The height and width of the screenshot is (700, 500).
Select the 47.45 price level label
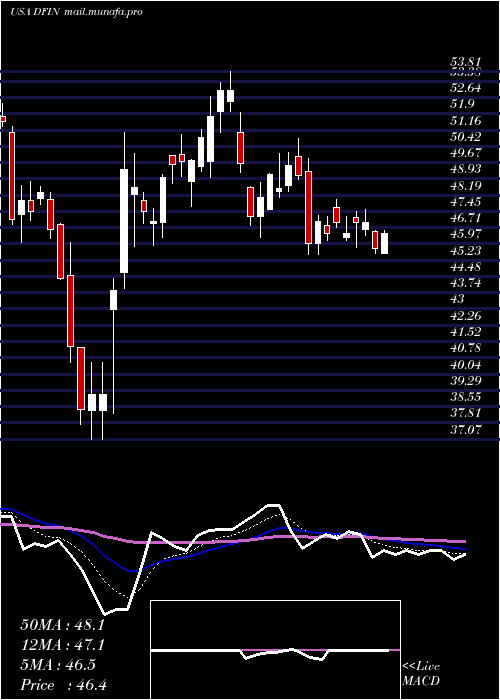pyautogui.click(x=466, y=202)
